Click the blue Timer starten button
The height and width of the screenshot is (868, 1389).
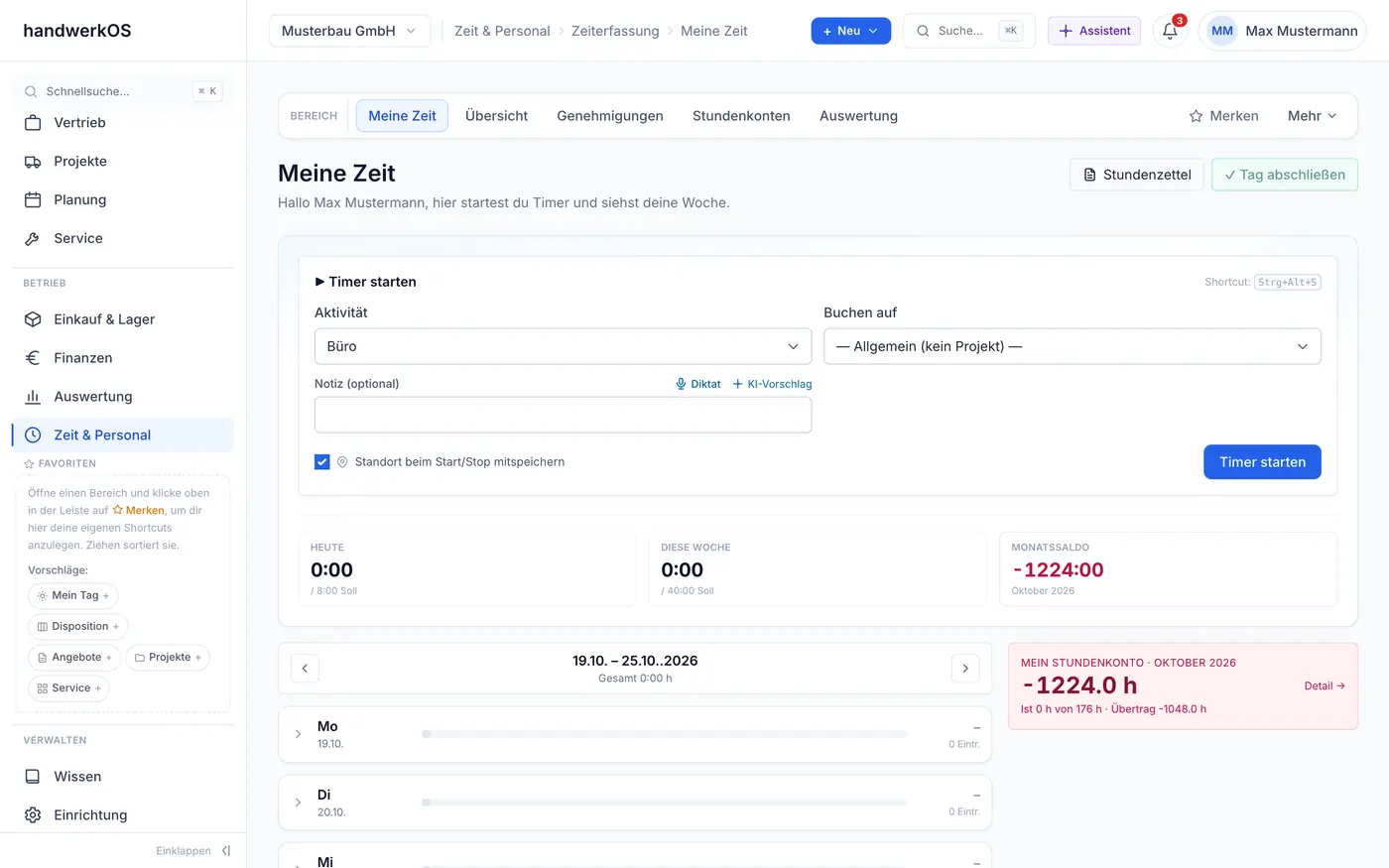tap(1262, 462)
